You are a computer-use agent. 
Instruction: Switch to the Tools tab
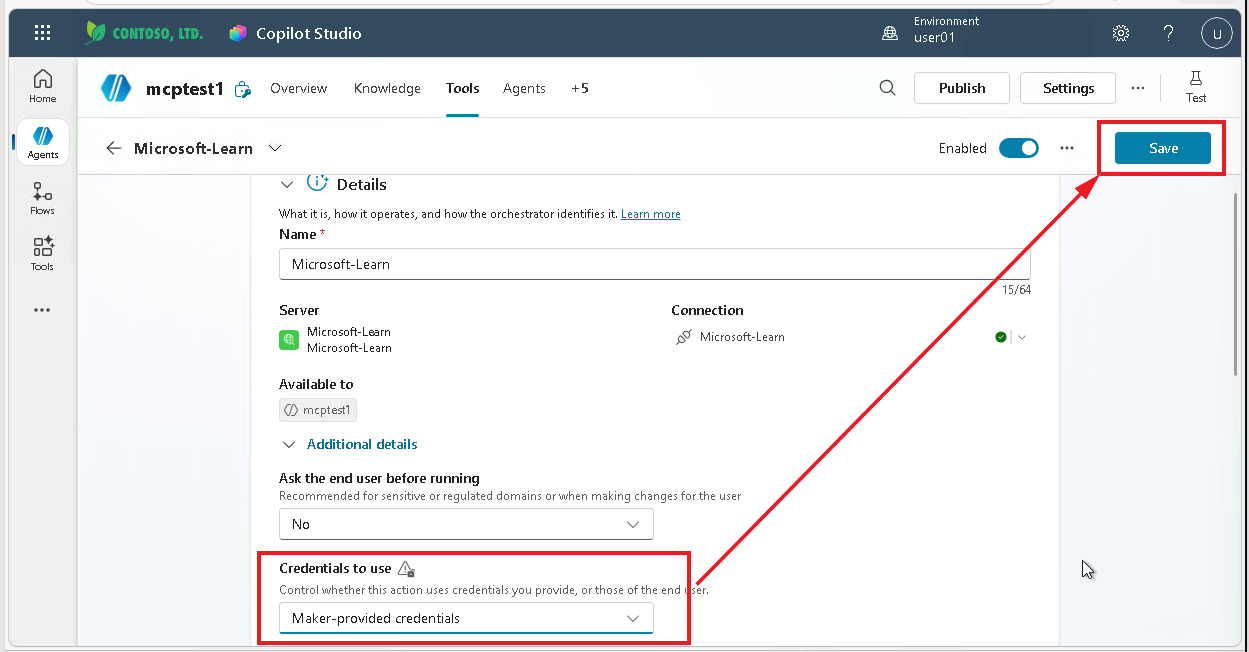[463, 88]
